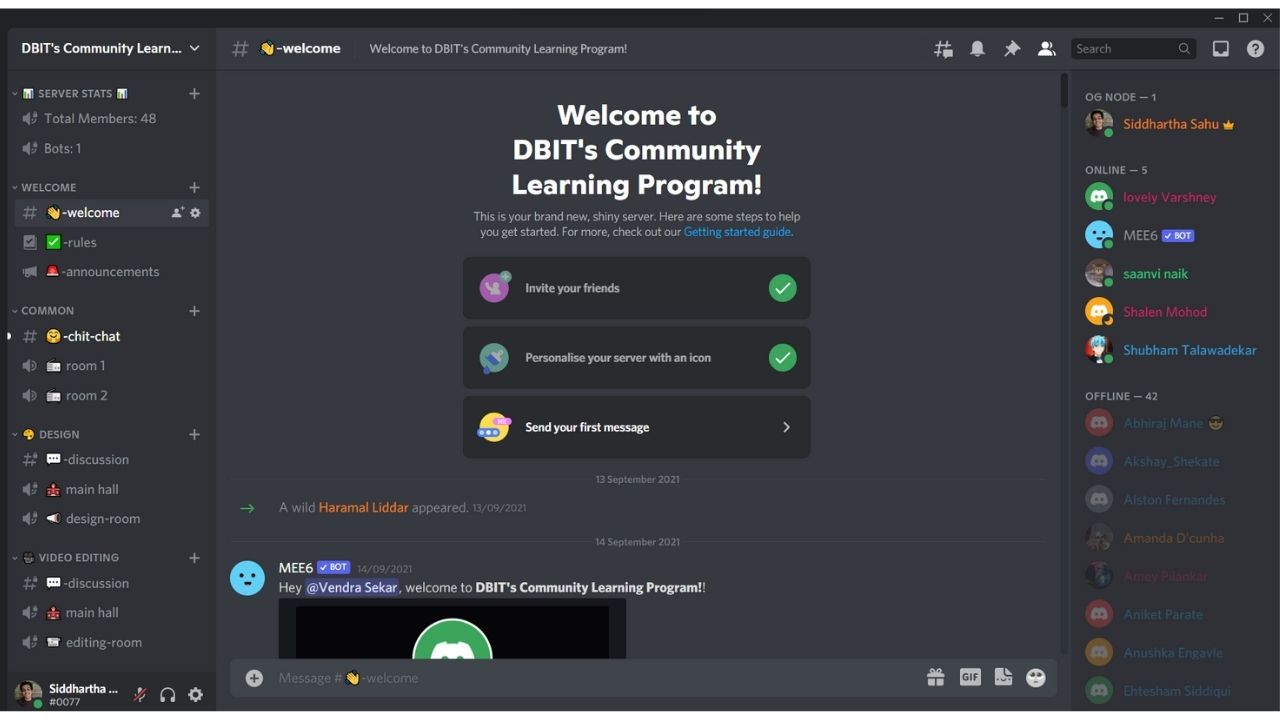Viewport: 1280px width, 720px height.
Task: Click Shalen Mohod in member list
Action: tap(1172, 312)
